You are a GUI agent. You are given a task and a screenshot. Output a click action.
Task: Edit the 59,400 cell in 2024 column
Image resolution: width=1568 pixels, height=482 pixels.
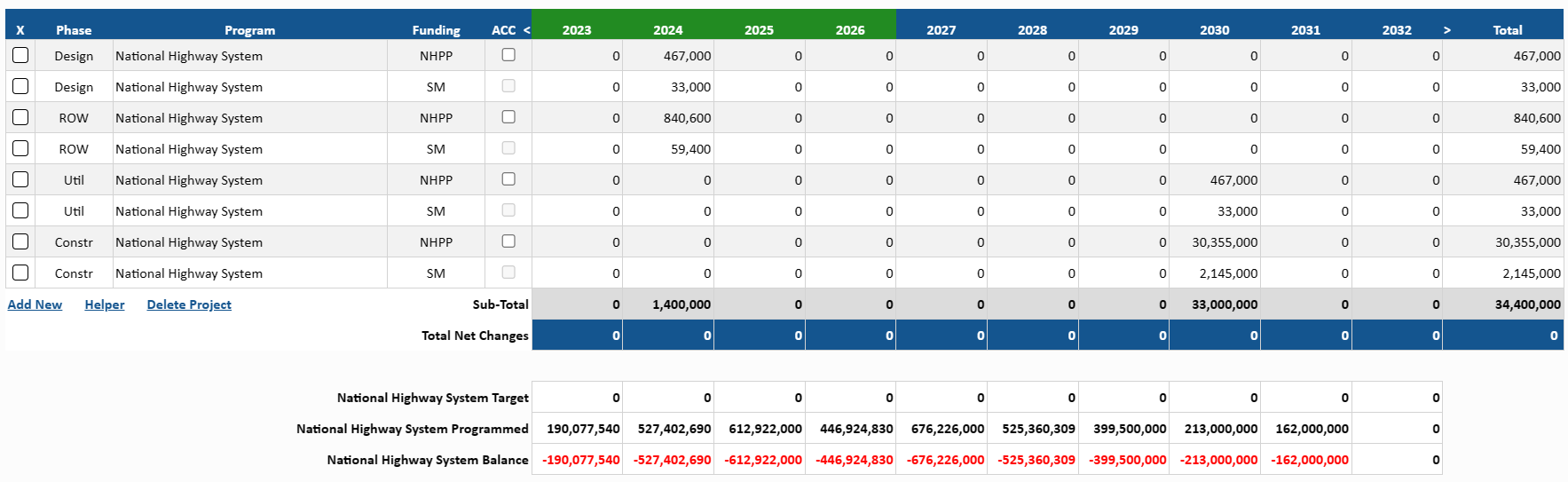pos(668,148)
